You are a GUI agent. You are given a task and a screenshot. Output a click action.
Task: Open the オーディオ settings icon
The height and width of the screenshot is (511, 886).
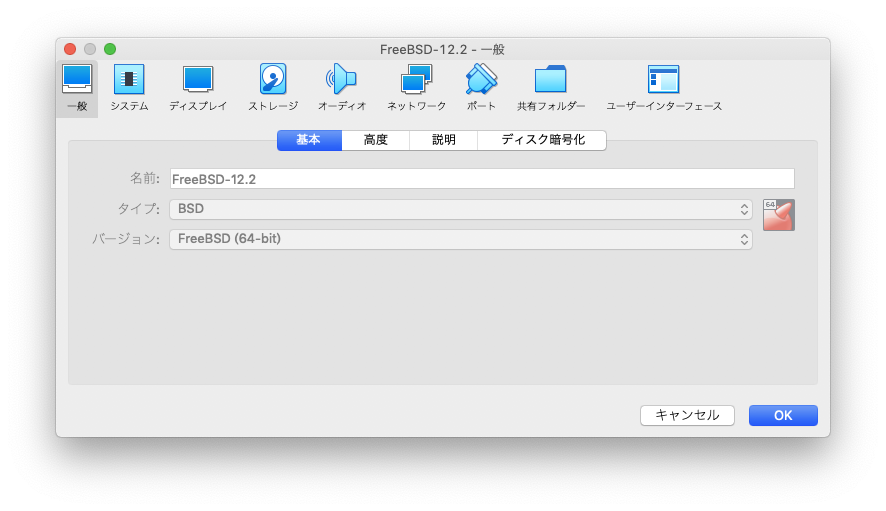(341, 87)
